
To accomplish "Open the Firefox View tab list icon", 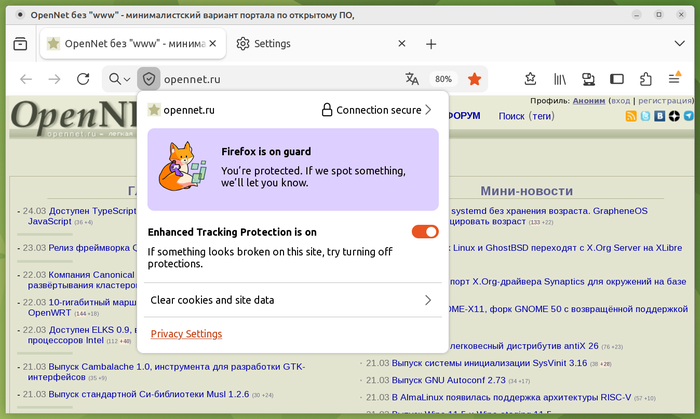I will 20,44.
